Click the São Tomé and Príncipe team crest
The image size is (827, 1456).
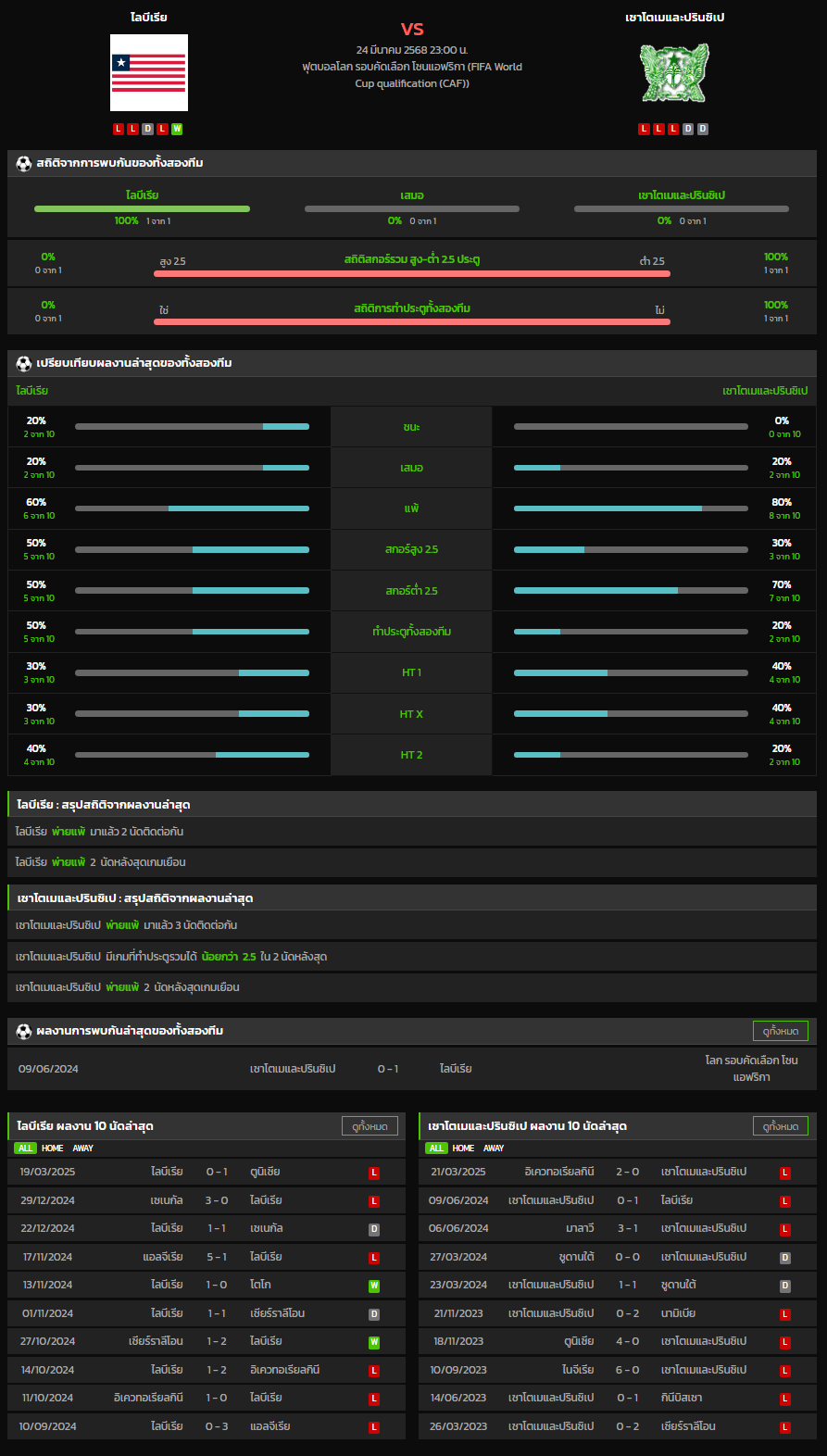pos(674,73)
